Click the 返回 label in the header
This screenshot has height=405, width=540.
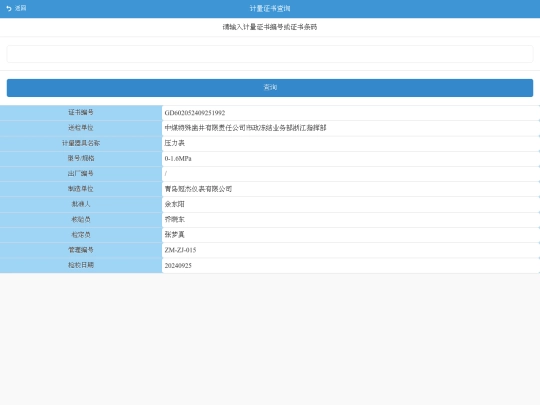click(21, 8)
